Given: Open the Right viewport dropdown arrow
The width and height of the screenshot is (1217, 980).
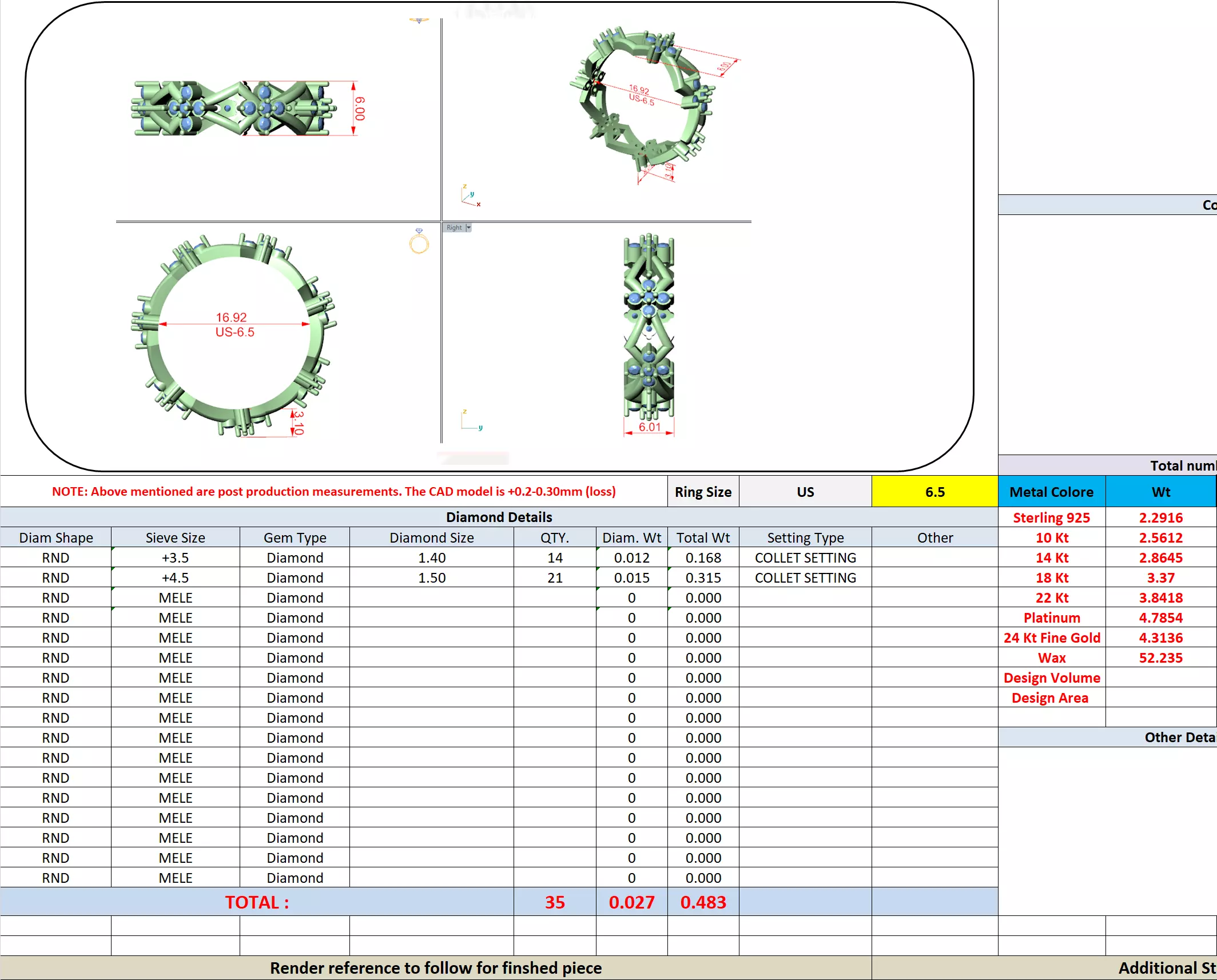Looking at the screenshot, I should [468, 228].
